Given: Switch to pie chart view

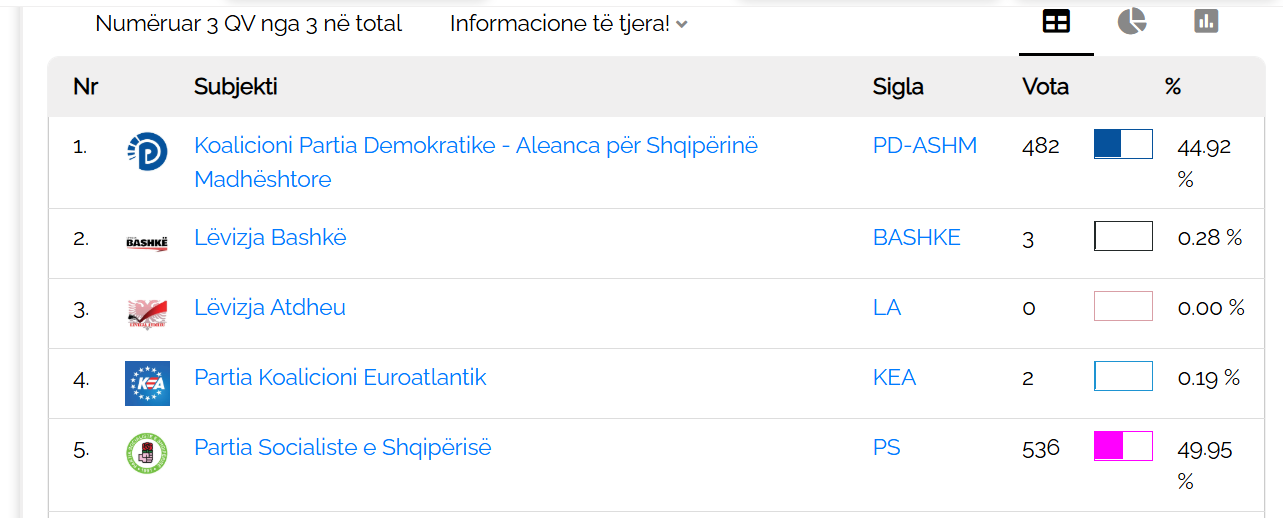Looking at the screenshot, I should [x=1131, y=21].
